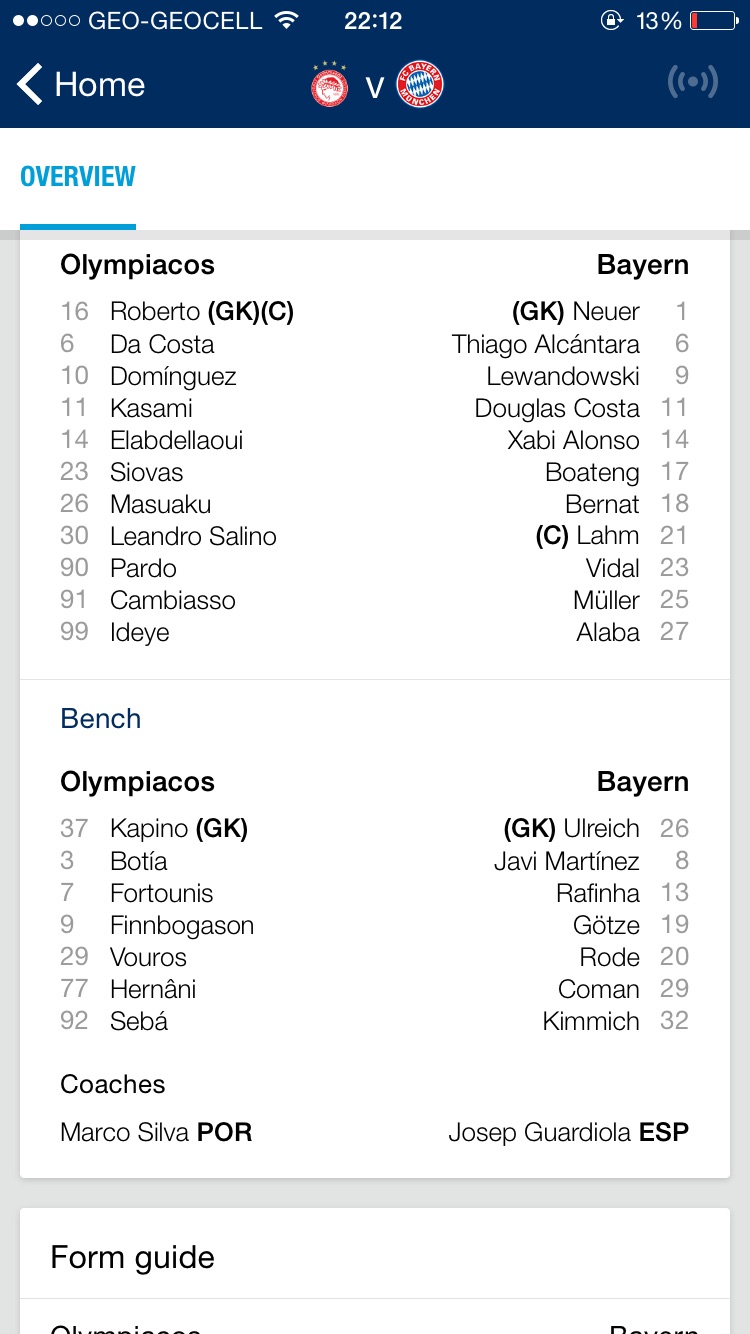Image resolution: width=750 pixels, height=1334 pixels.
Task: Tap the rotation lock status icon
Action: pos(611,21)
